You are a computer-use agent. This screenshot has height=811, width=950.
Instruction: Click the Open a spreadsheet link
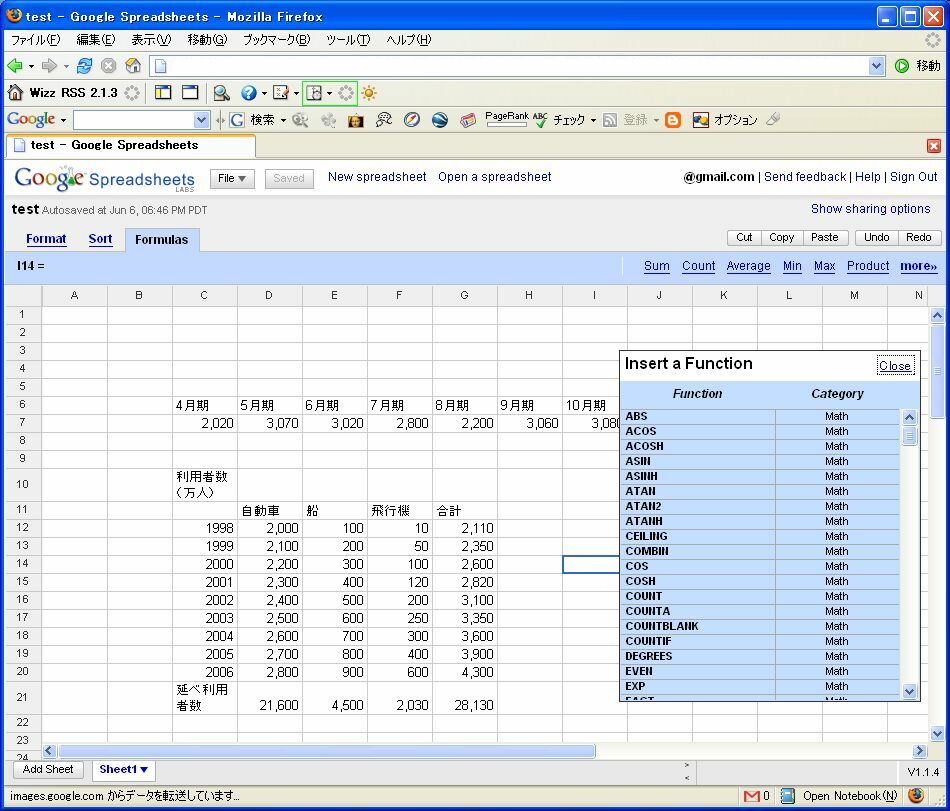pos(494,177)
